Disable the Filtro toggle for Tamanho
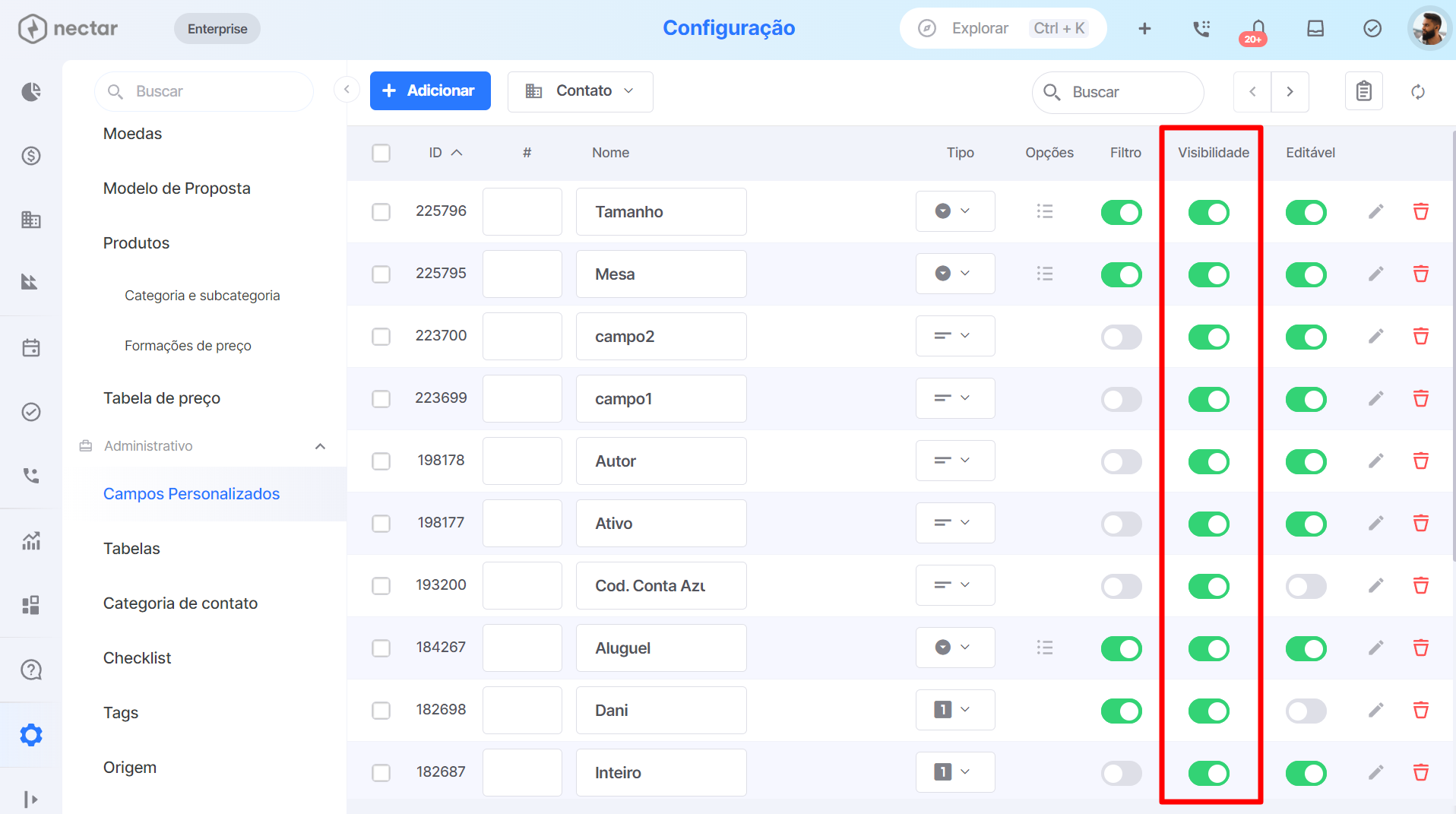 point(1122,212)
